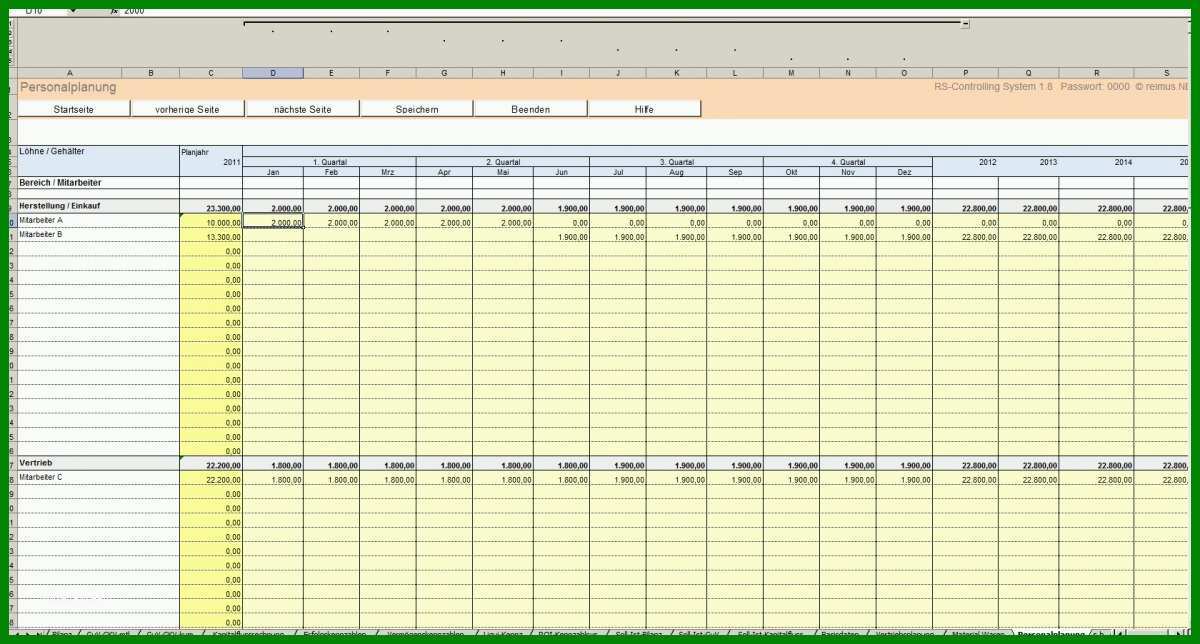Click the Jan month header
Image resolution: width=1200 pixels, height=644 pixels.
tap(273, 172)
